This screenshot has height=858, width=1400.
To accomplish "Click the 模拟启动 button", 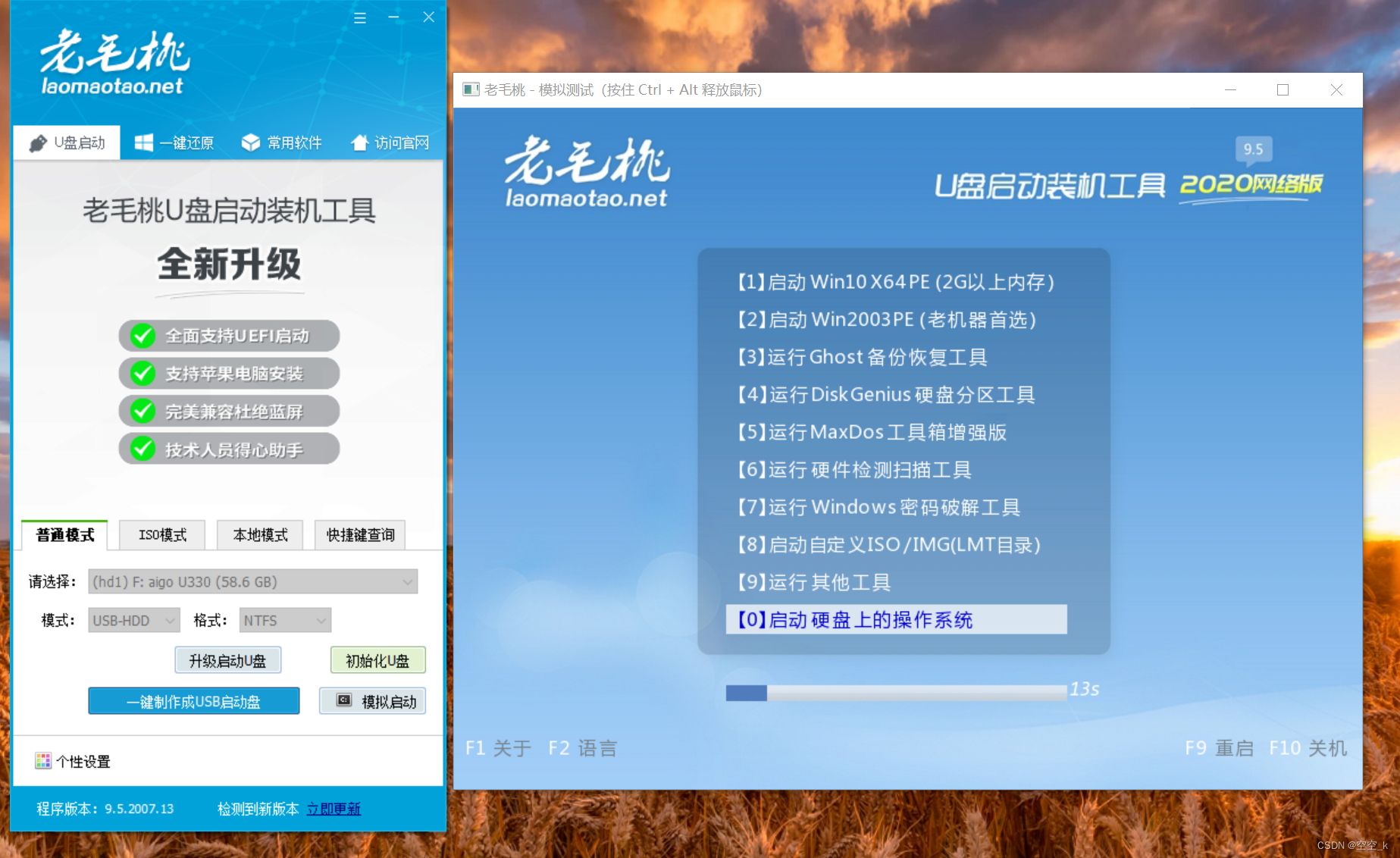I will (x=372, y=701).
